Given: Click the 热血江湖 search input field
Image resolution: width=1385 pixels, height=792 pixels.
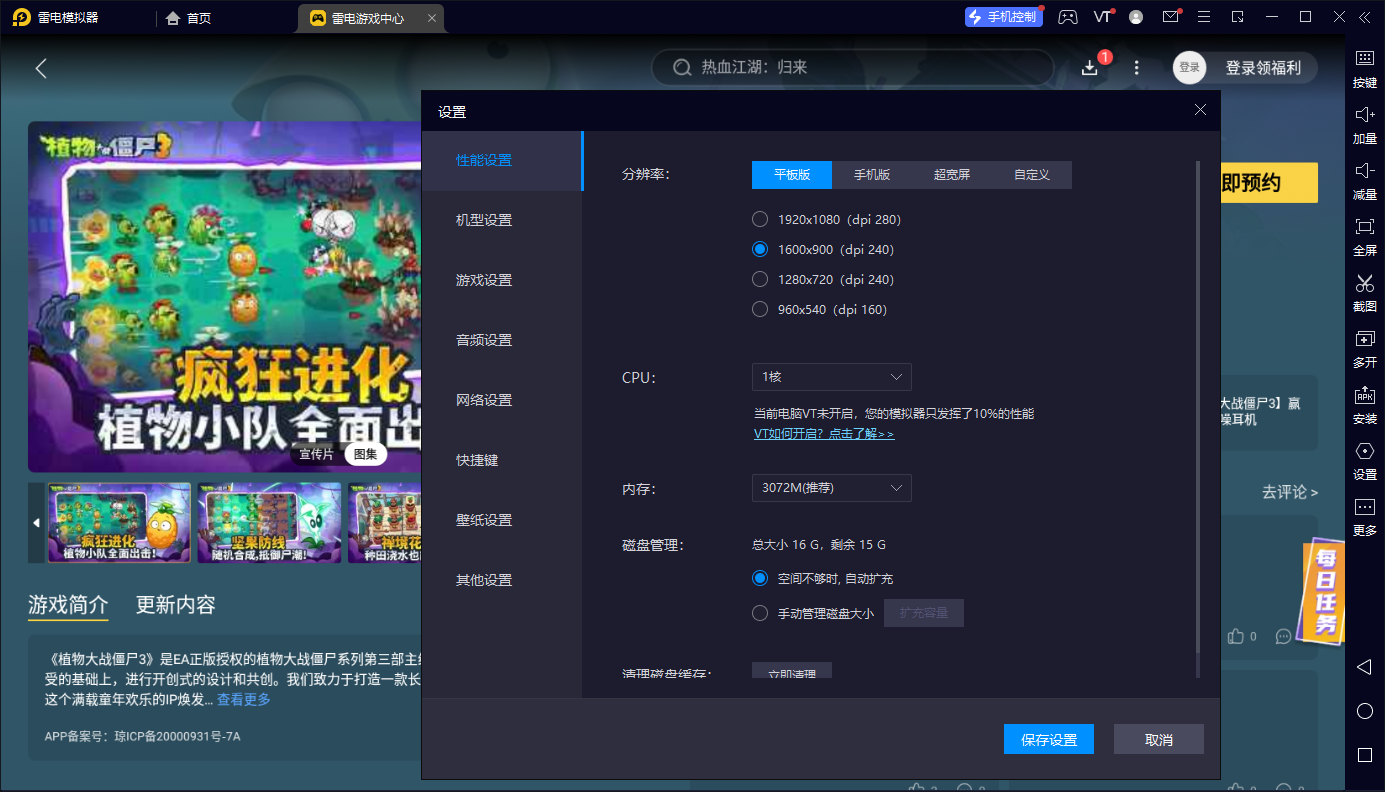Looking at the screenshot, I should (x=860, y=67).
